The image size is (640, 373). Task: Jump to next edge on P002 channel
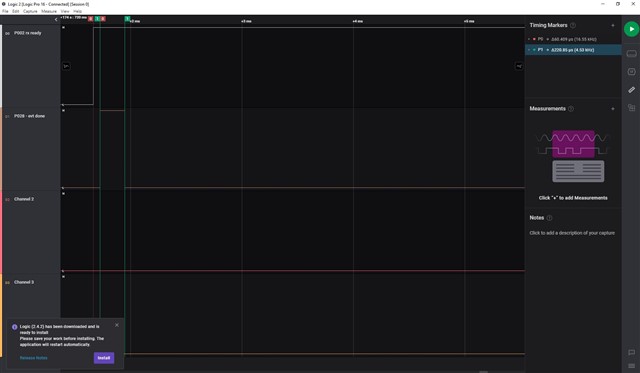pos(519,66)
